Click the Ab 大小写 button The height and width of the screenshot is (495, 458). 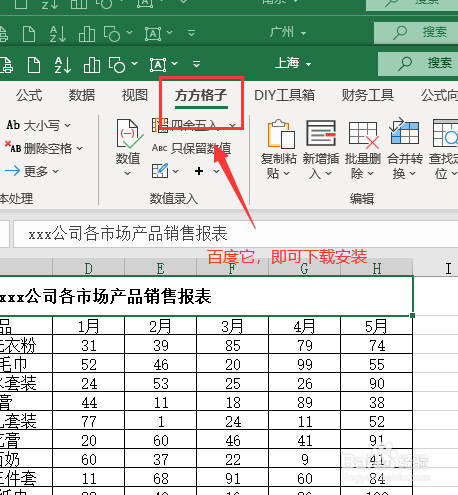38,125
